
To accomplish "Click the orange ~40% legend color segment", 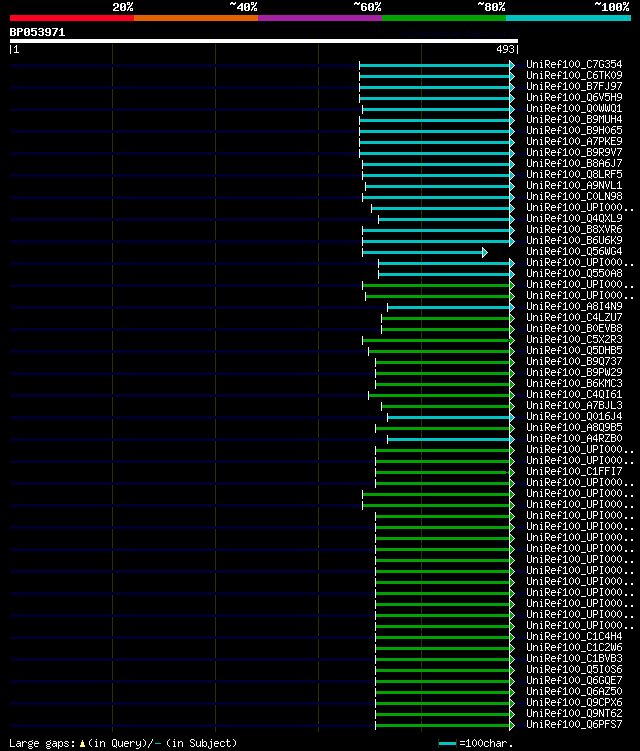I will point(196,18).
